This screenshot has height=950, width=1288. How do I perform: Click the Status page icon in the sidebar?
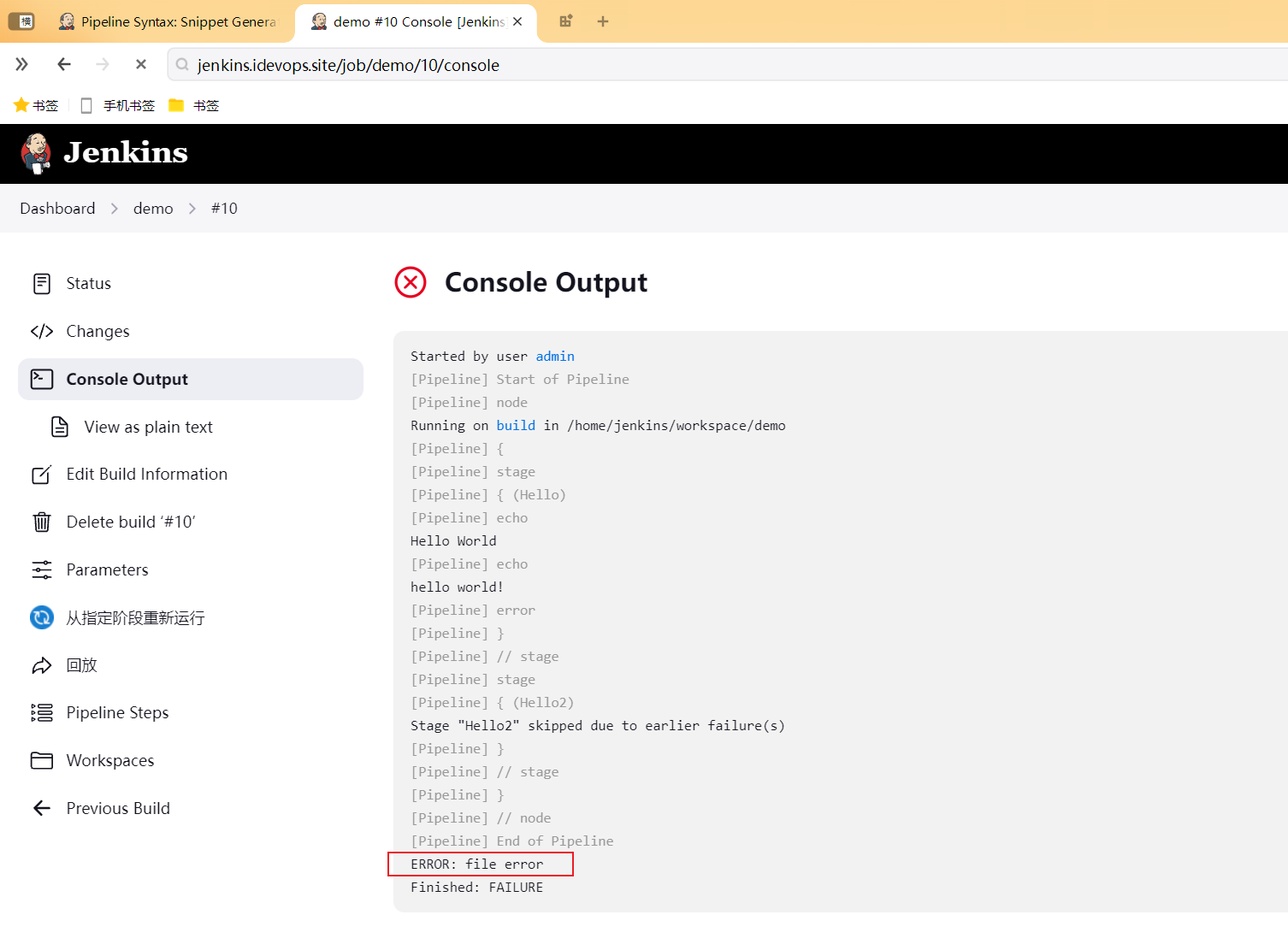coord(42,284)
